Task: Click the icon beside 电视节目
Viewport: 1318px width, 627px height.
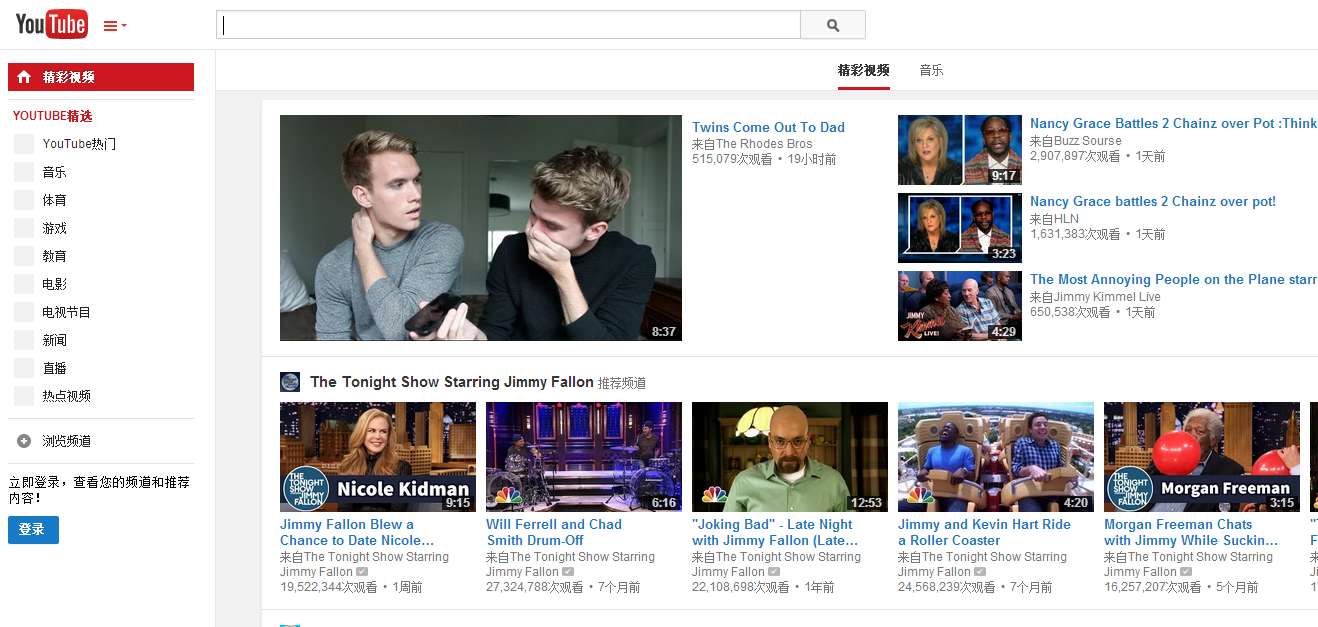Action: (24, 312)
